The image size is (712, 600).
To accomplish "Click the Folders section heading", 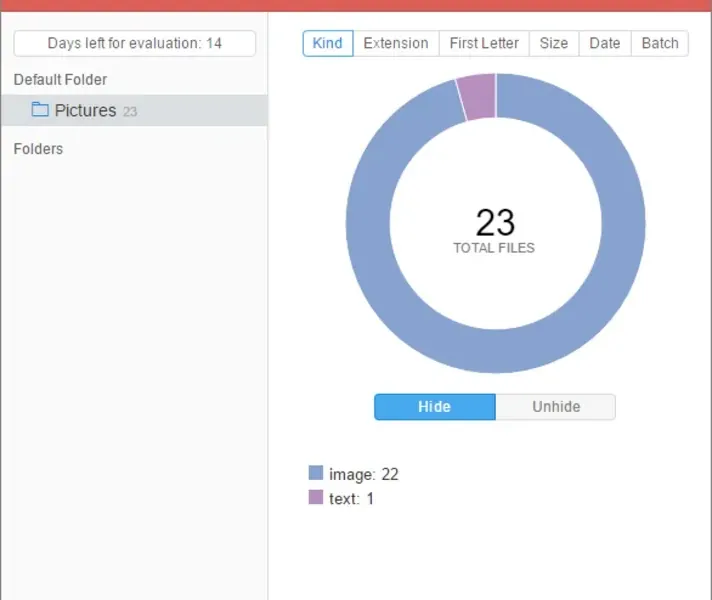I will (38, 149).
